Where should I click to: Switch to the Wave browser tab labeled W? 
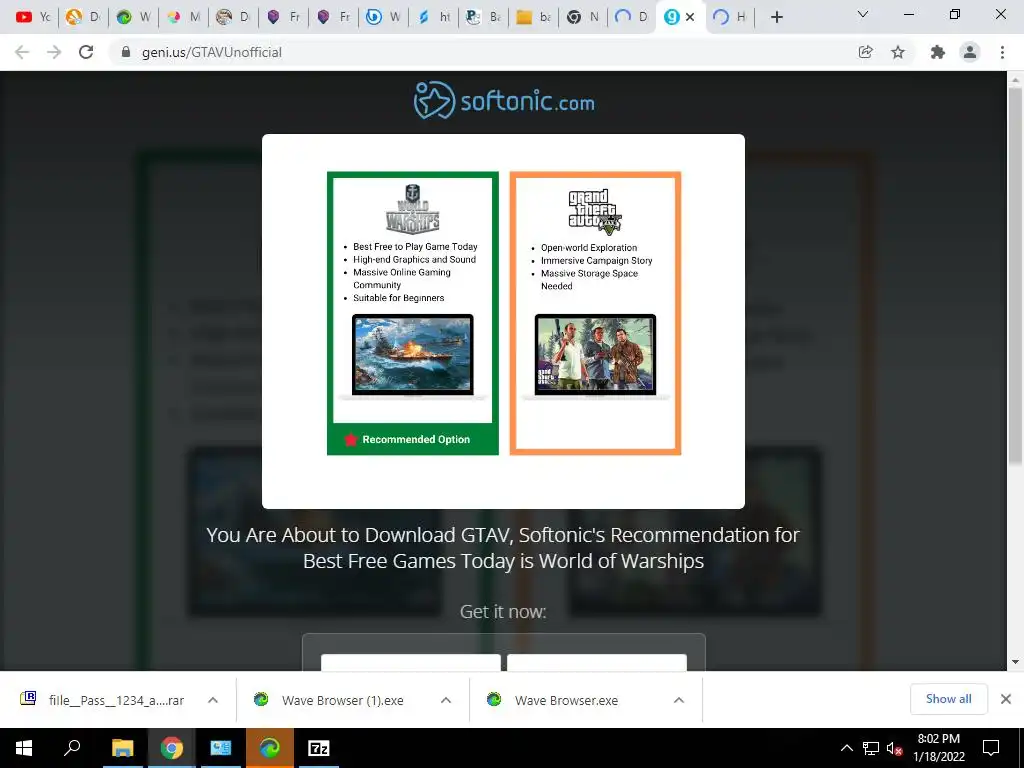(133, 17)
